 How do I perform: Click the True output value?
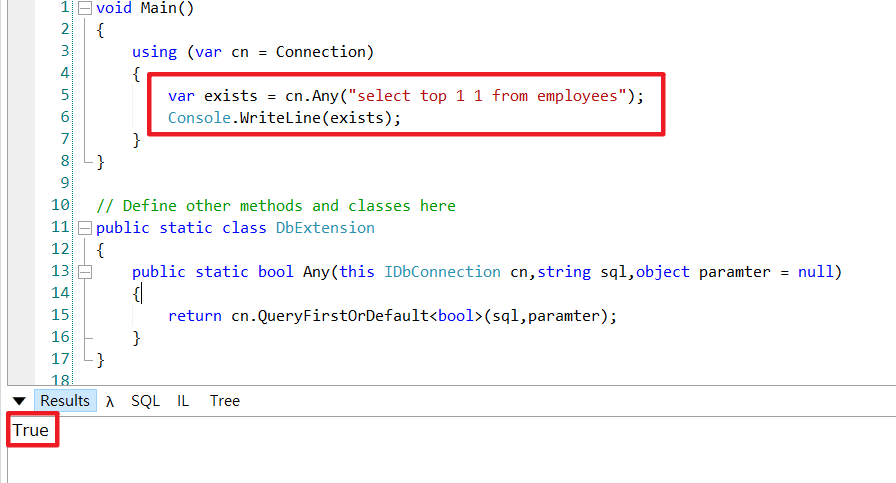point(30,430)
